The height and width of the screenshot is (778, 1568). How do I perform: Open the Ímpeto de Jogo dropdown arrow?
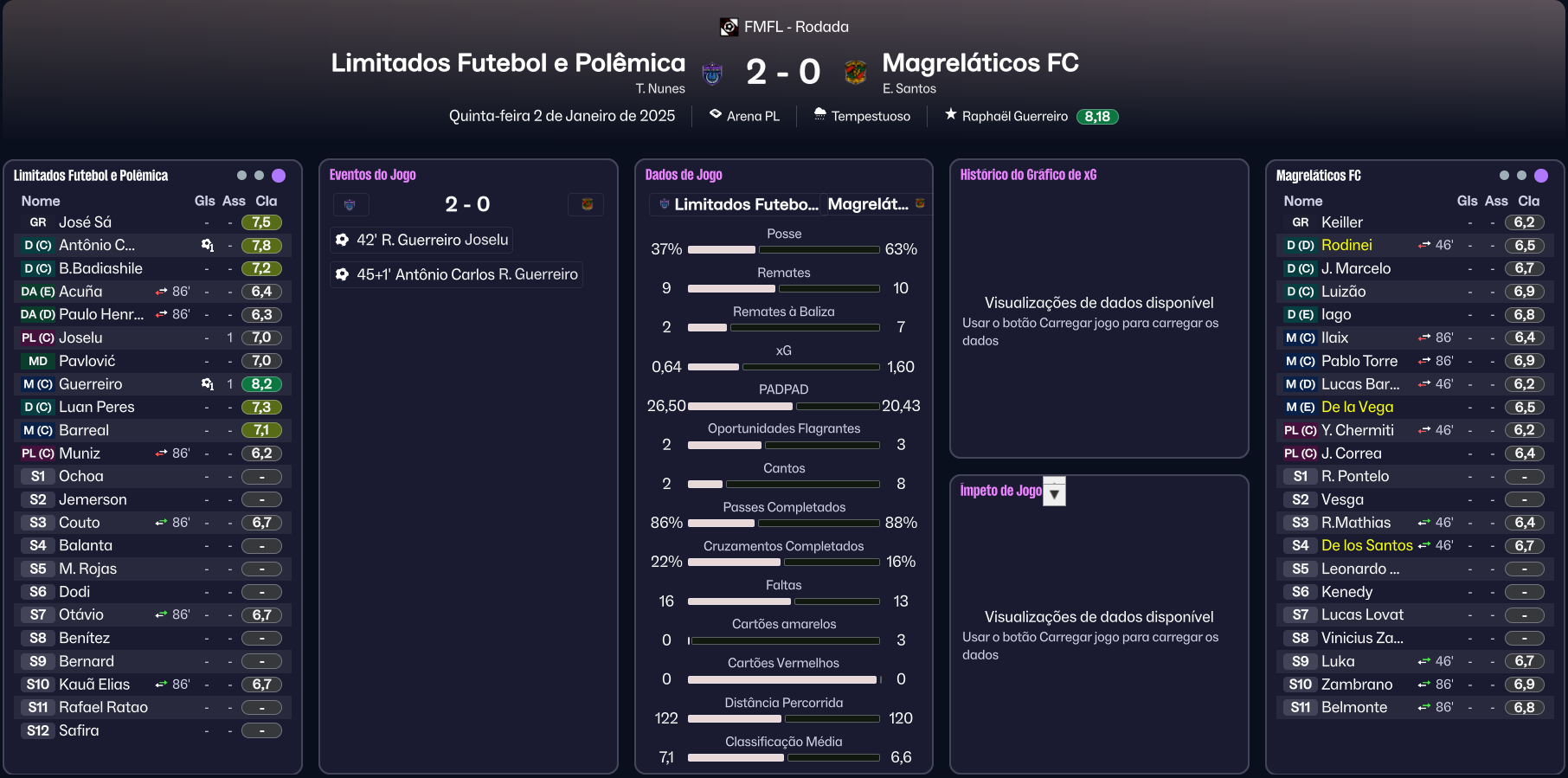tap(1054, 492)
